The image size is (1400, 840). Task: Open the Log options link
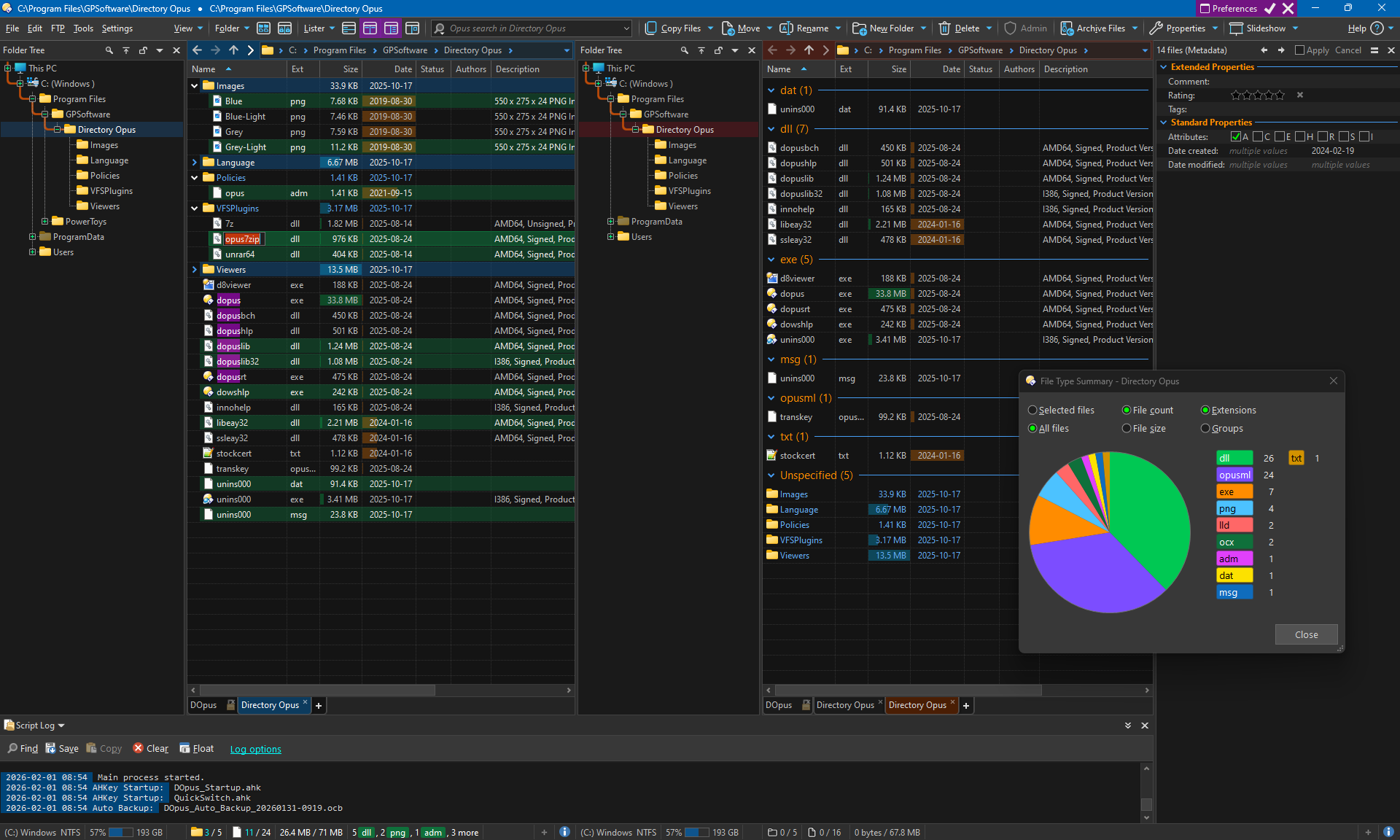[x=255, y=750]
